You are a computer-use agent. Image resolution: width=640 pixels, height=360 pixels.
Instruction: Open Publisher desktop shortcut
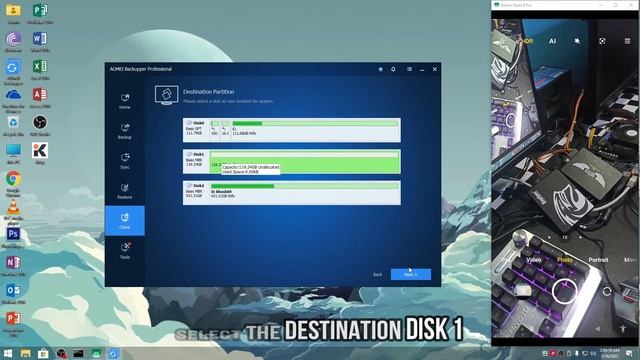40,13
